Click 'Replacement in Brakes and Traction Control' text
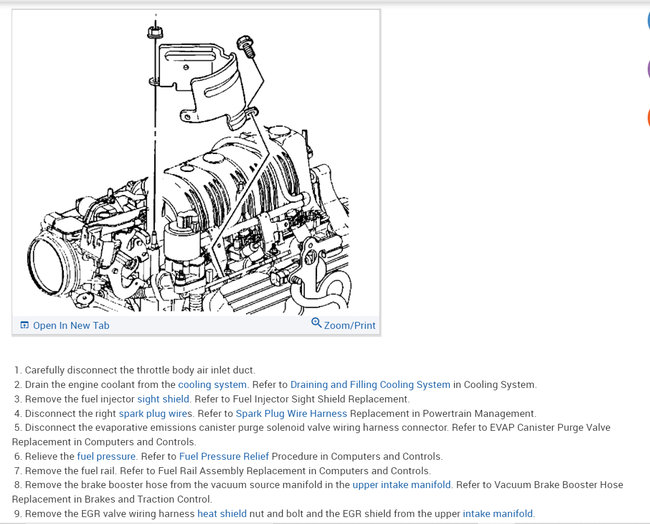 coord(112,500)
